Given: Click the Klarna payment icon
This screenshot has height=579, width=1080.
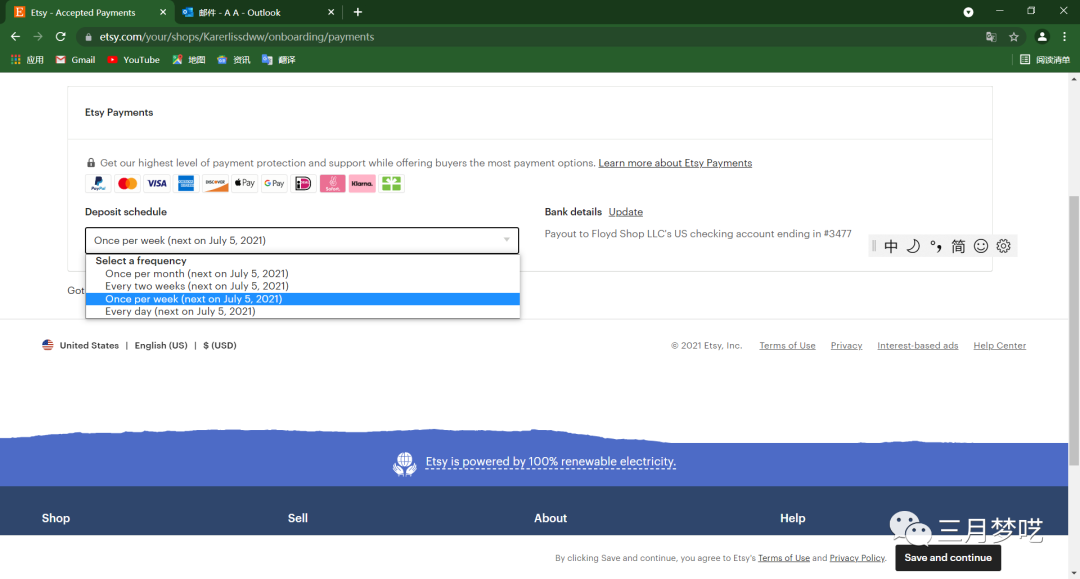Looking at the screenshot, I should (362, 184).
